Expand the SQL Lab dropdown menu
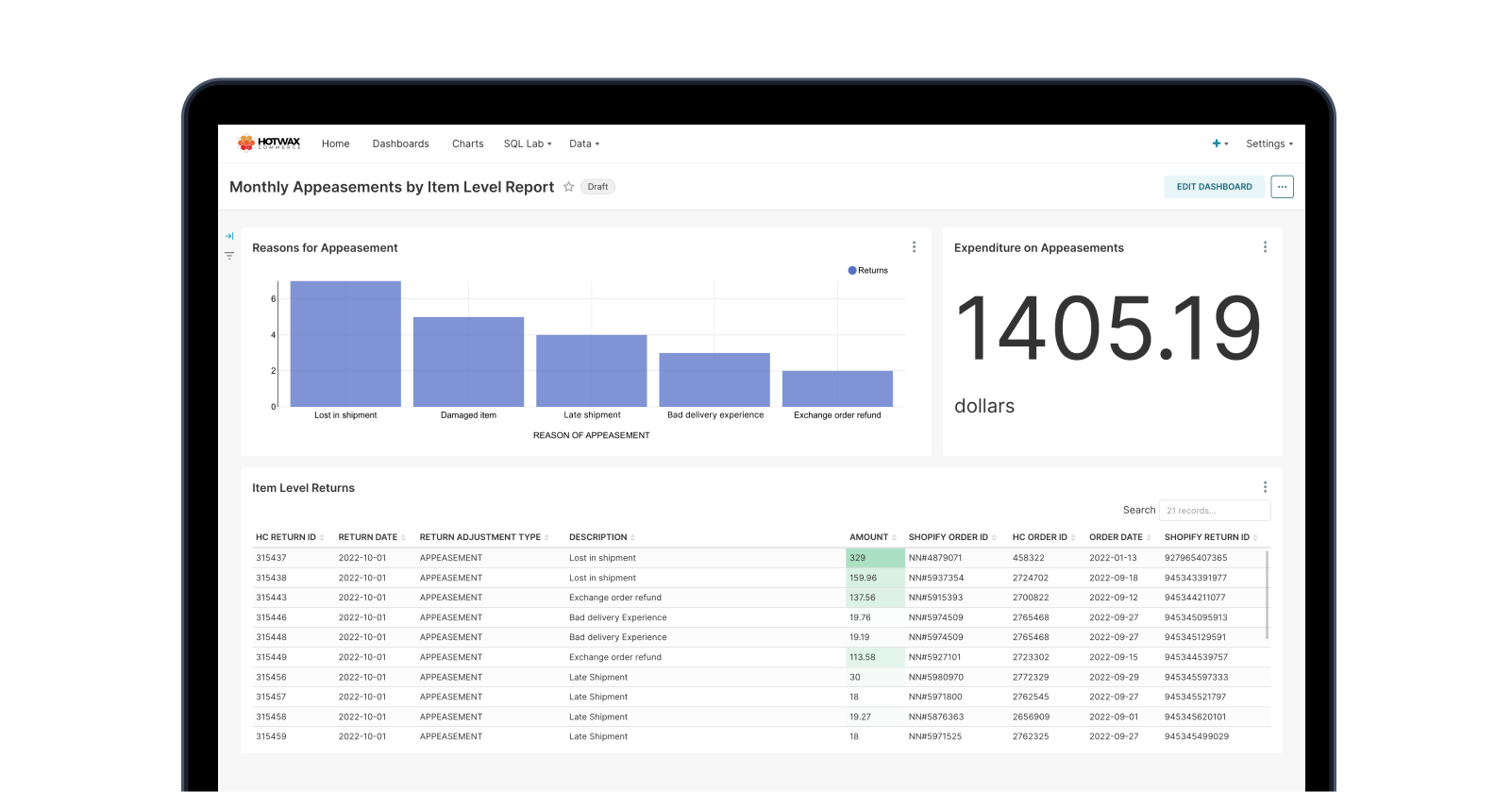The image size is (1512, 792). (x=527, y=144)
